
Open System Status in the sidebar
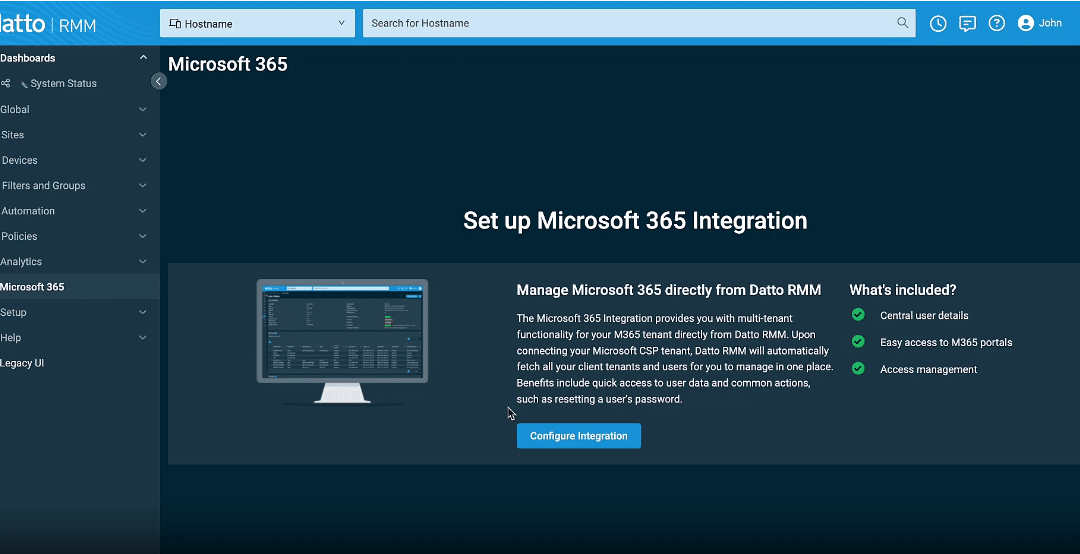(x=63, y=83)
